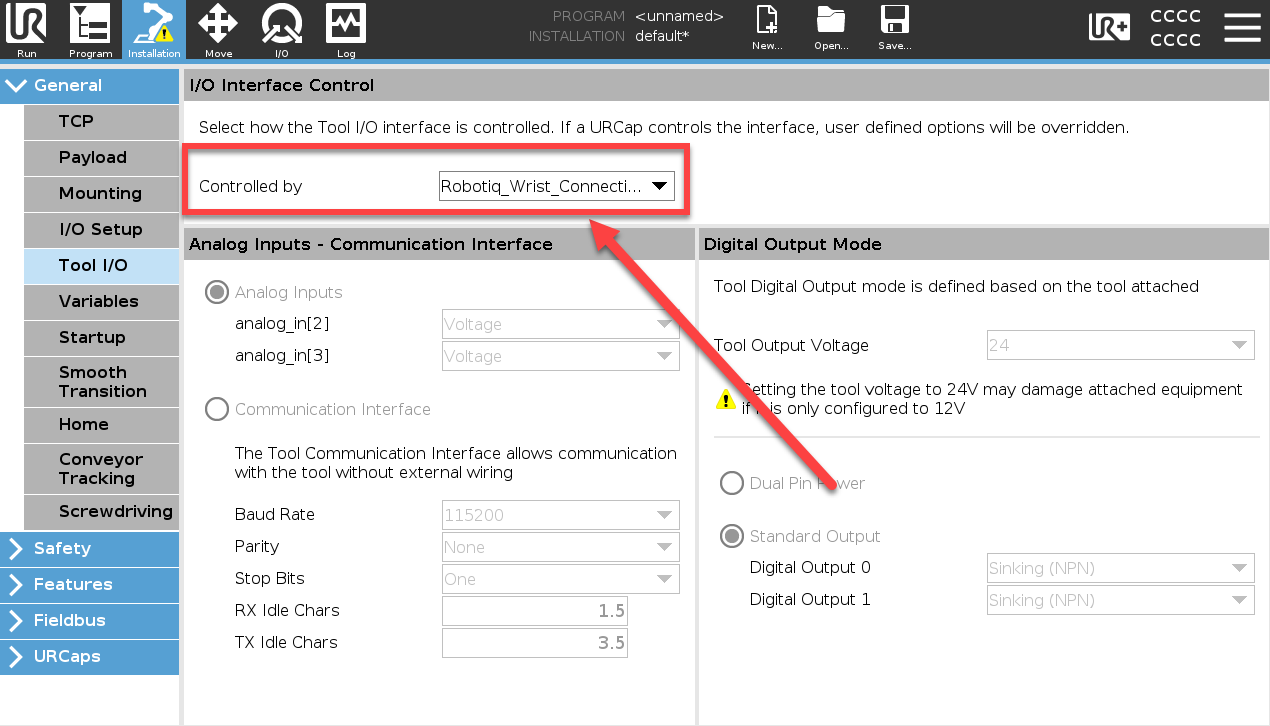Screen dimensions: 1270x726
Task: Expand the Safety section
Action: [90, 548]
